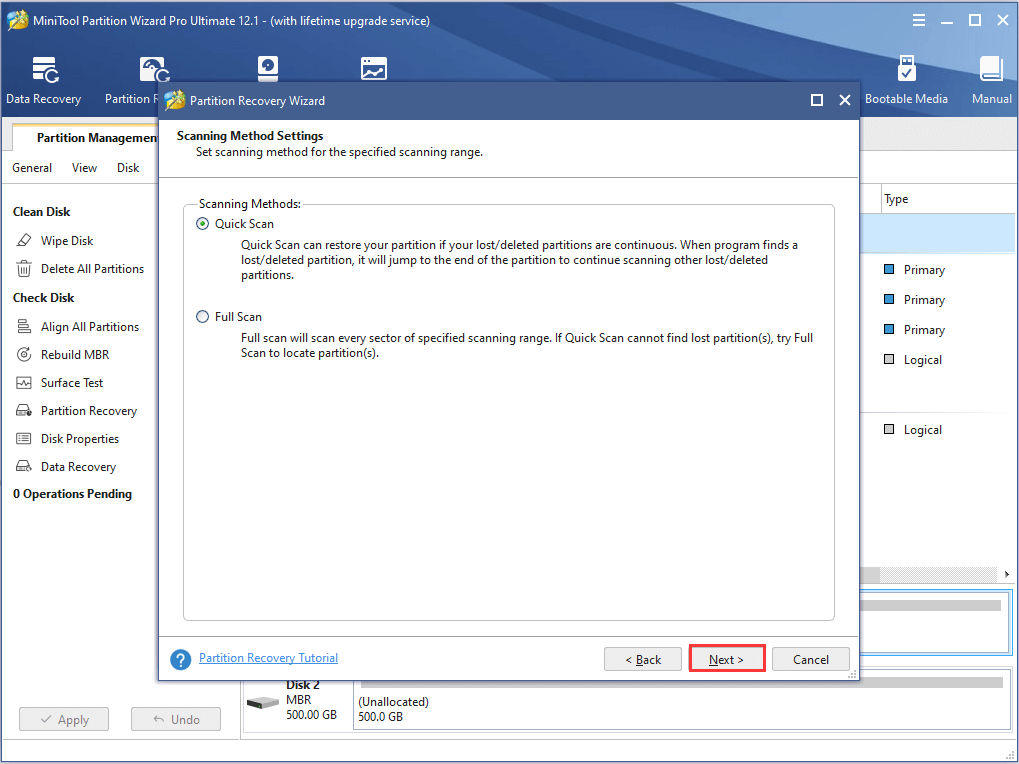Image resolution: width=1019 pixels, height=764 pixels.
Task: Click the Check Disk section header
Action: pos(44,298)
